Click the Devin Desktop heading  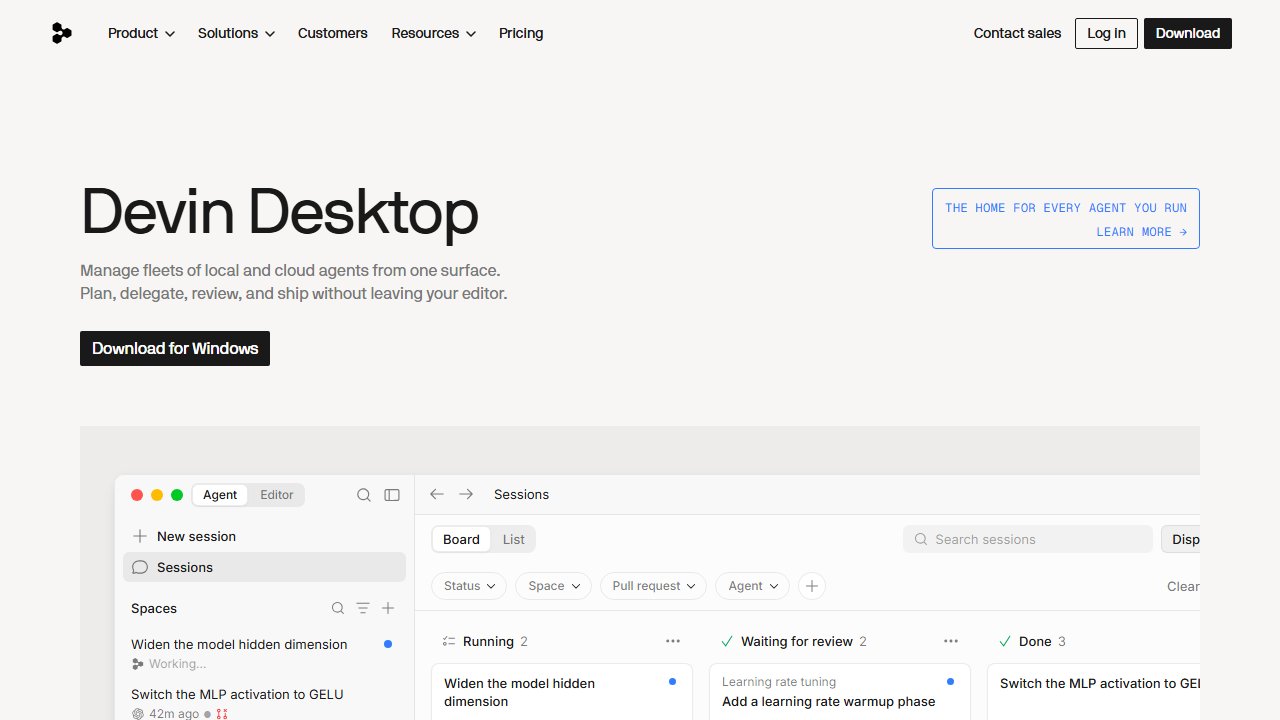click(280, 212)
